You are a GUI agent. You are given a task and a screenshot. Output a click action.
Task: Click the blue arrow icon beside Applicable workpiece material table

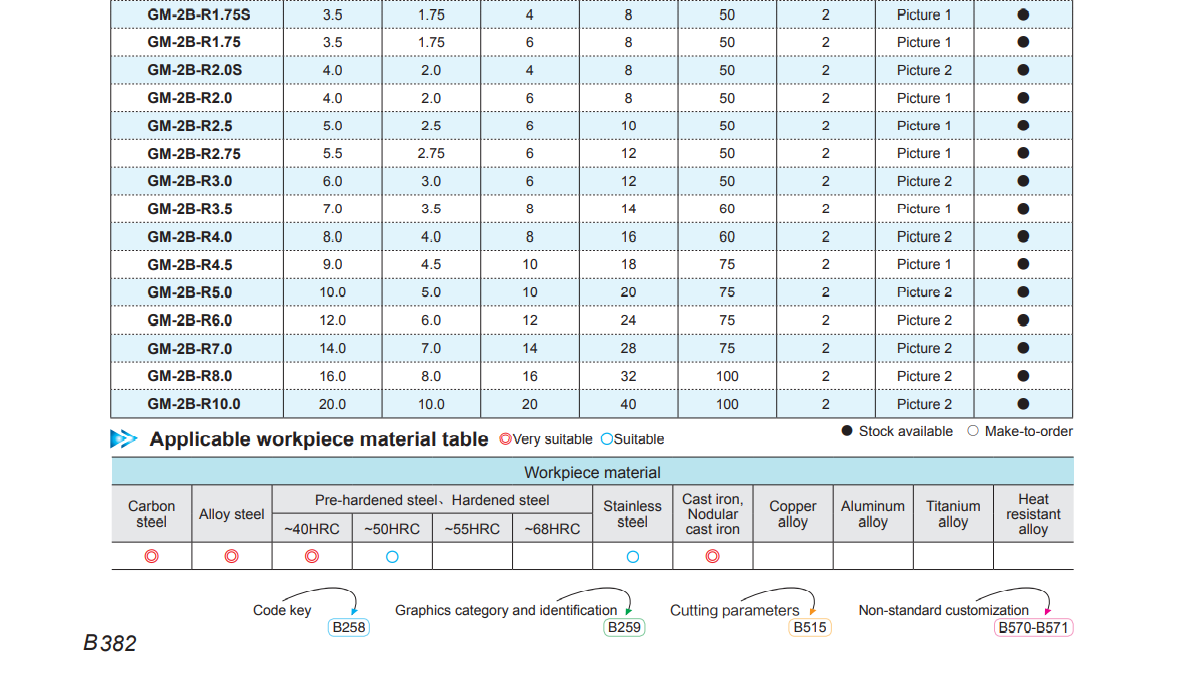123,439
